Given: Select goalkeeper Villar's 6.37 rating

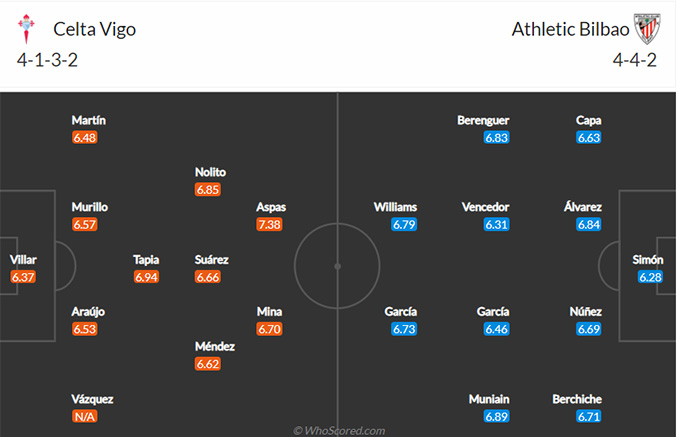Looking at the screenshot, I should [x=23, y=277].
